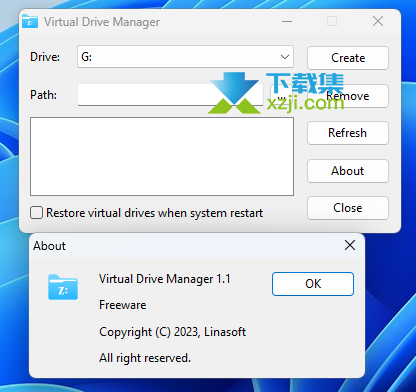Expand the Drive letter dropdown arrow
This screenshot has width=416, height=392.
(x=285, y=57)
